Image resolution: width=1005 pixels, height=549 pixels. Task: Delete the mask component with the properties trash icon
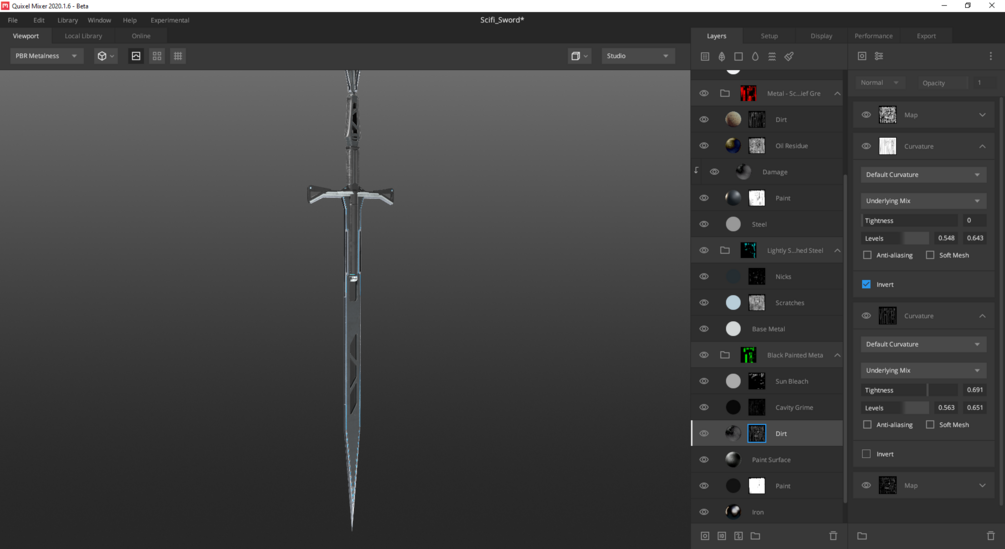(992, 536)
